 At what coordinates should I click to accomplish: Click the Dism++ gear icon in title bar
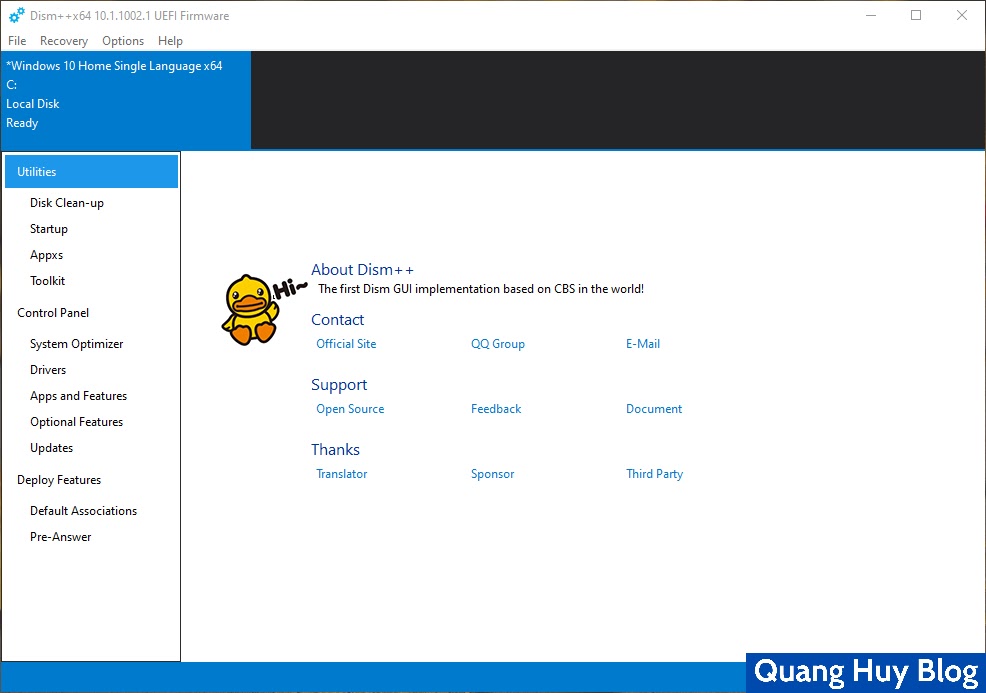coord(17,16)
